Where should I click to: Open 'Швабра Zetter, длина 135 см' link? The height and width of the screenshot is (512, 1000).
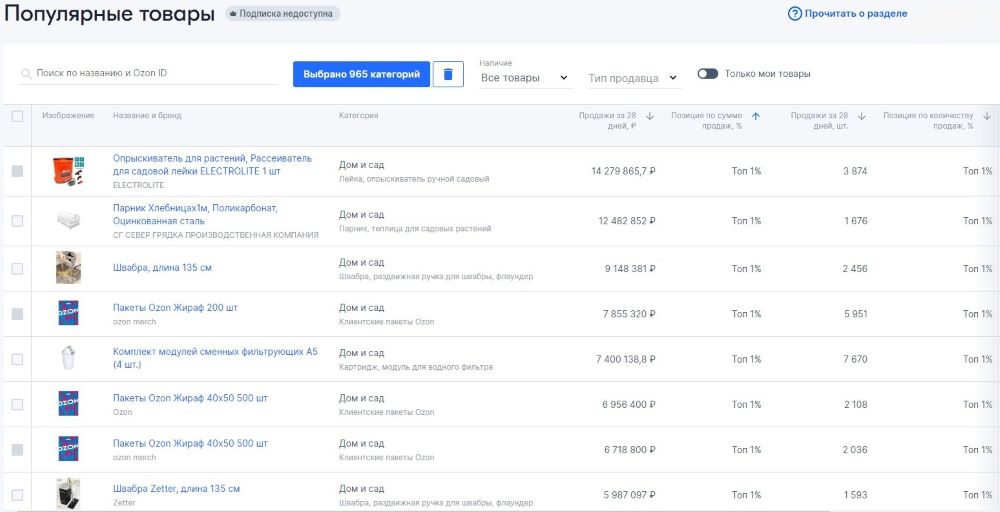[176, 489]
